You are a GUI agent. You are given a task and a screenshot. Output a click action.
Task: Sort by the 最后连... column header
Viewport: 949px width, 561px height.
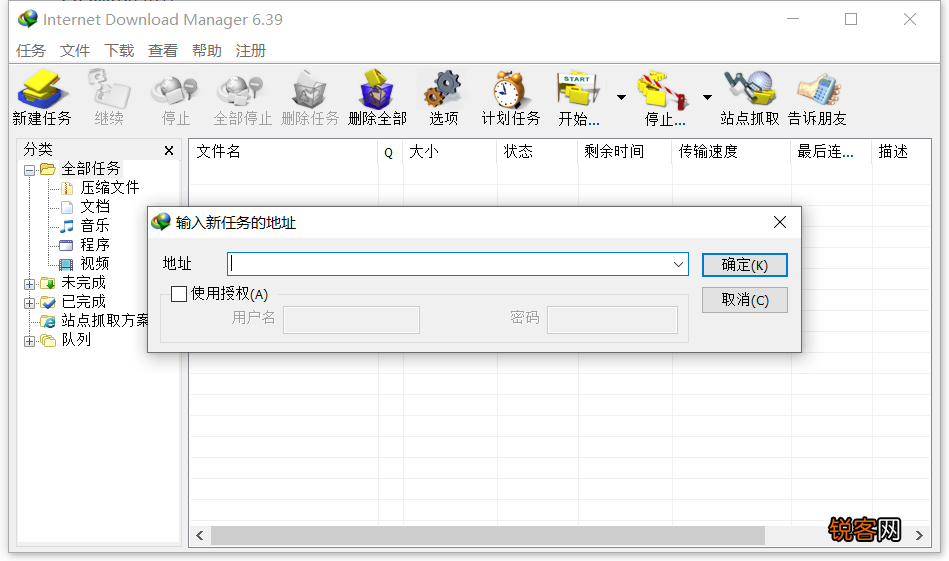click(832, 151)
